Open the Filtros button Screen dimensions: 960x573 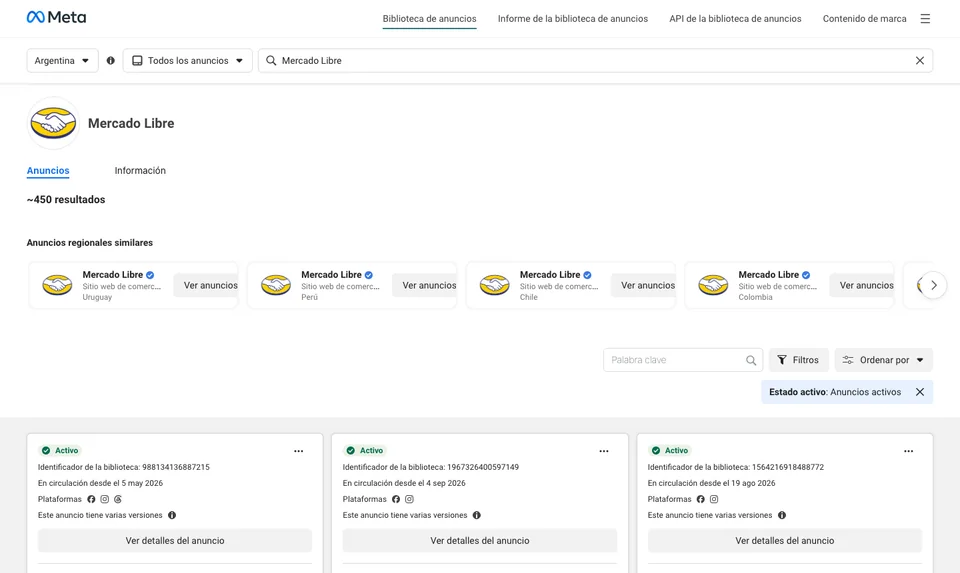point(798,360)
